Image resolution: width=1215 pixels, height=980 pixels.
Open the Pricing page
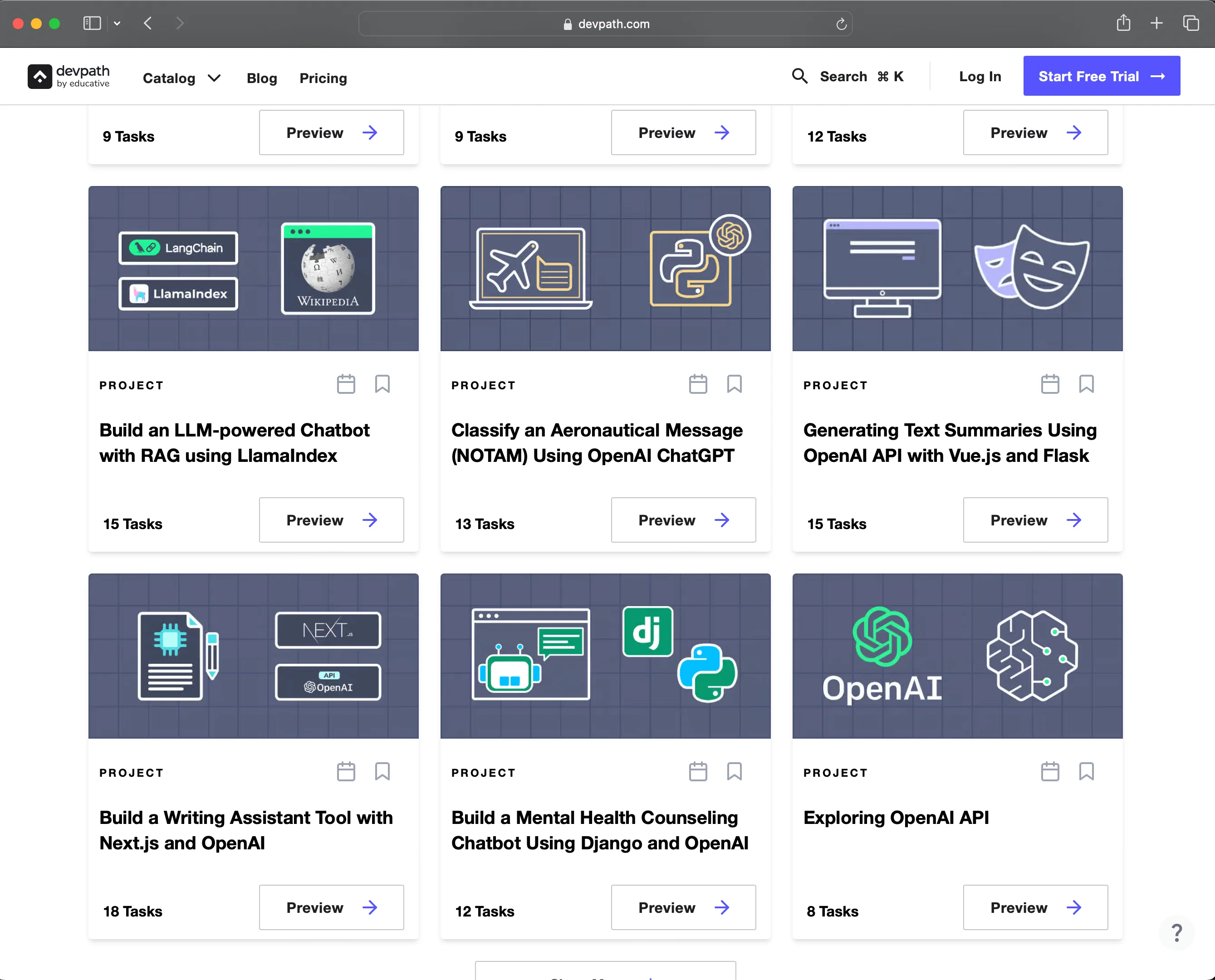click(323, 78)
